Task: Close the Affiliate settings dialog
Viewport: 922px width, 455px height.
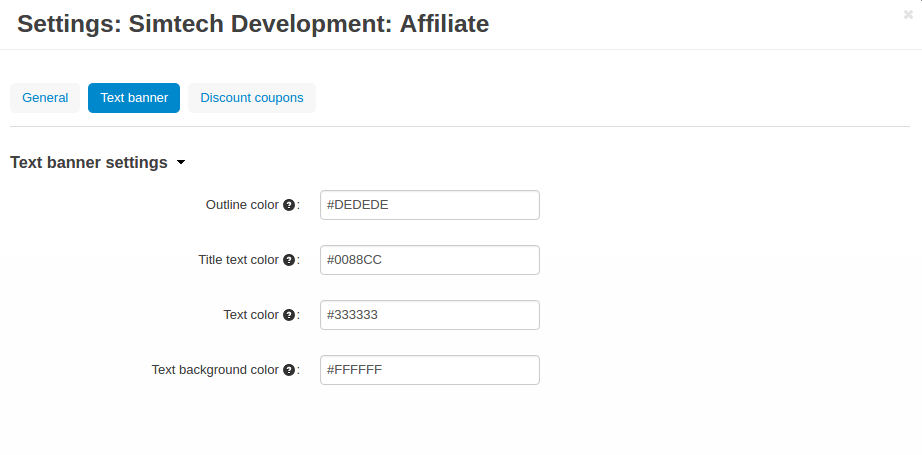Action: [908, 14]
